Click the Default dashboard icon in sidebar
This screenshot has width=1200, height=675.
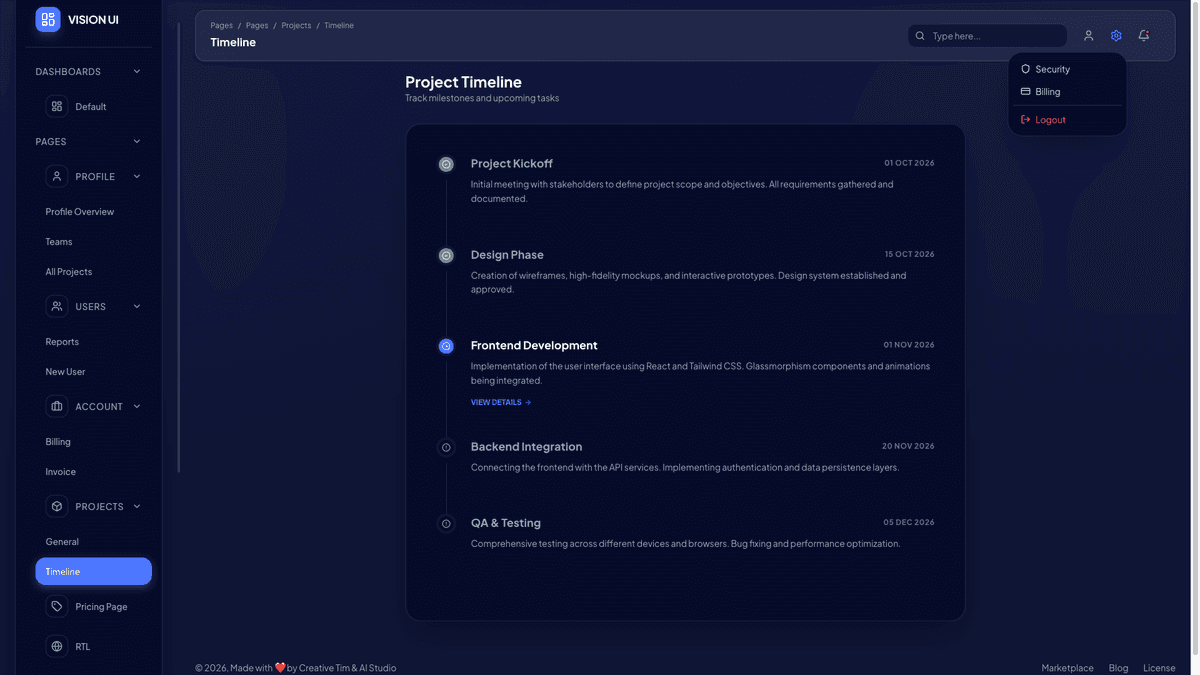57,105
